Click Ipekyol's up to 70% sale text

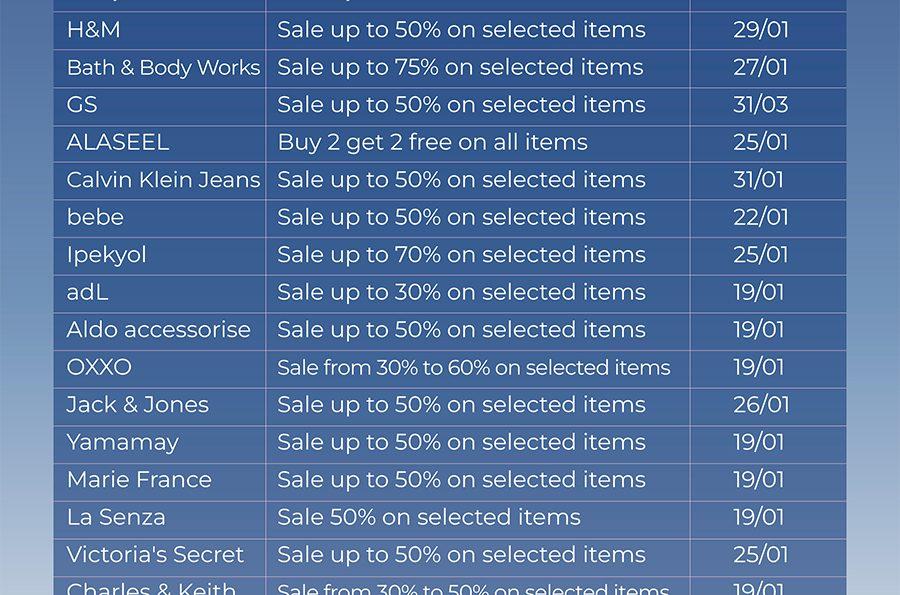[461, 255]
